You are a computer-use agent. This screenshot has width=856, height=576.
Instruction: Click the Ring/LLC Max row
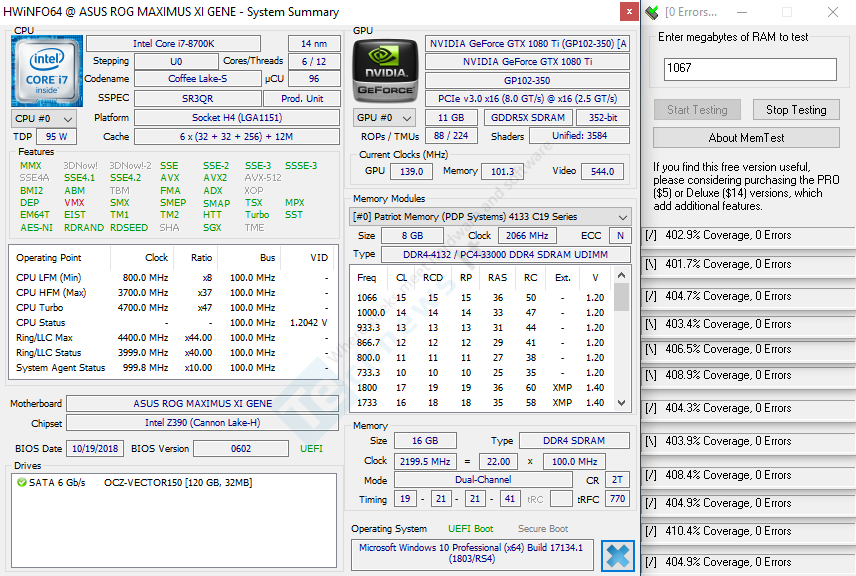coord(172,337)
